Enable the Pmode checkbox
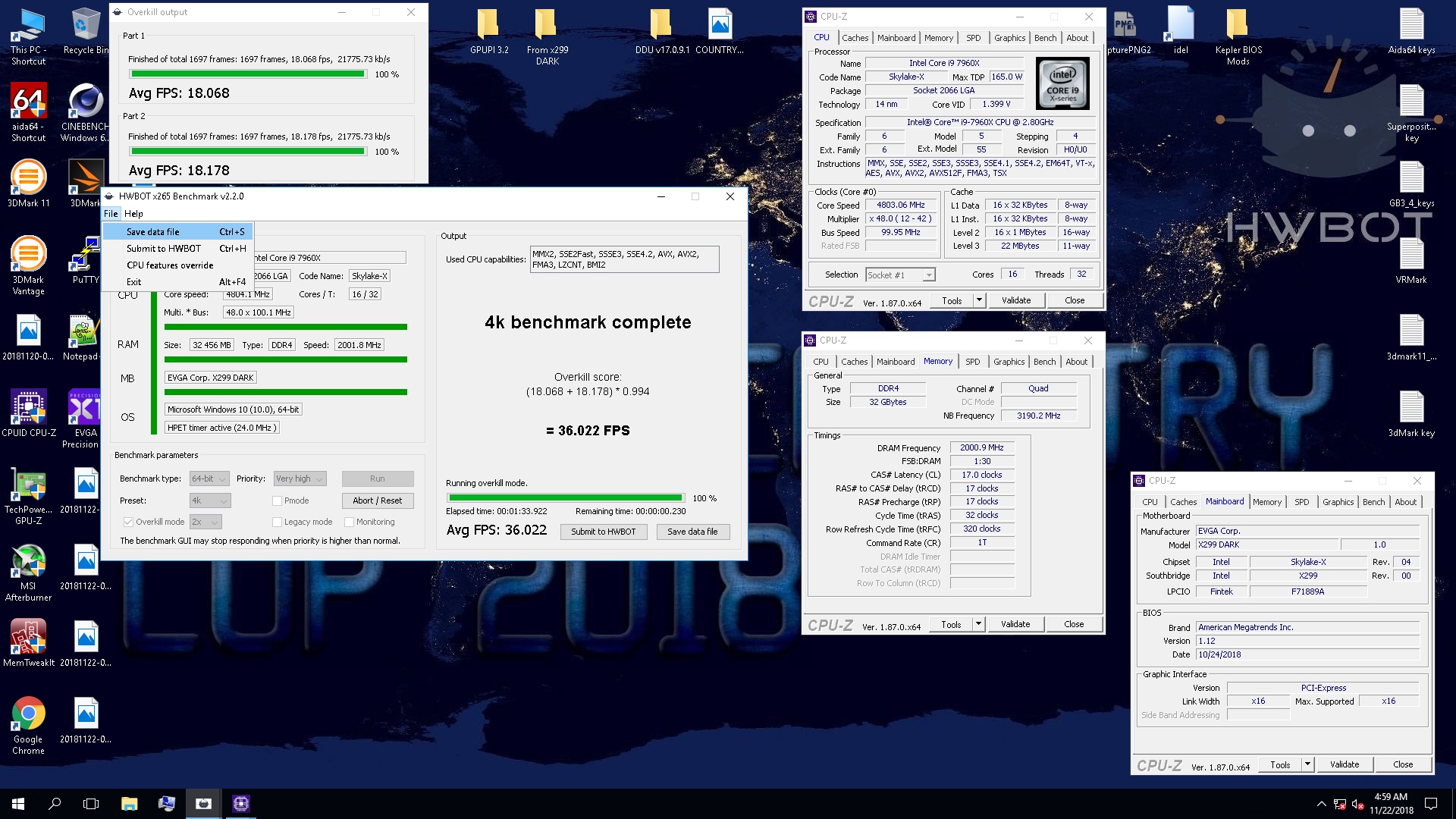Viewport: 1456px width, 819px height. (x=277, y=500)
